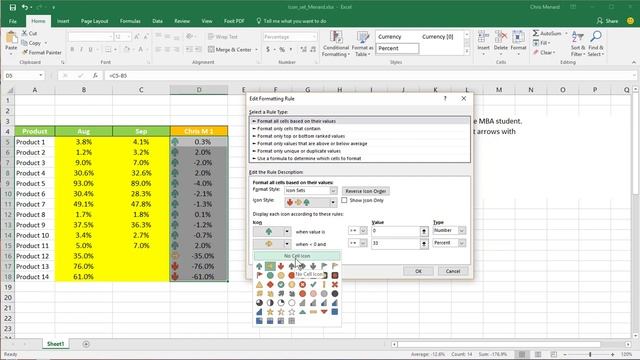Select the green check mark cell icon

313,284
